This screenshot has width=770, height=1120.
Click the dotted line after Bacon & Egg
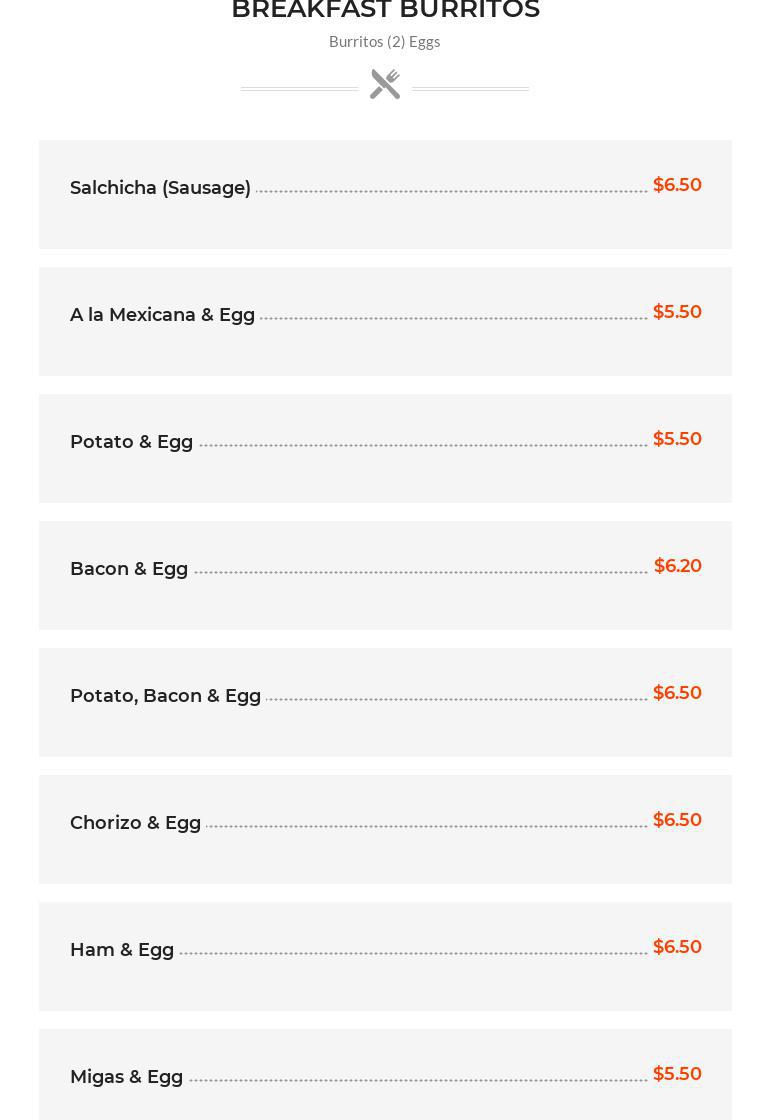coord(420,572)
